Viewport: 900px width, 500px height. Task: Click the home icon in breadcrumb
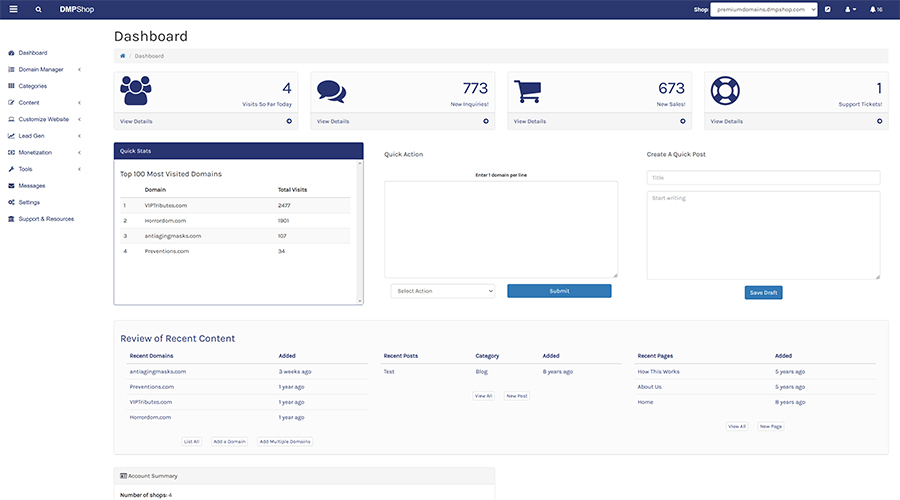pos(123,56)
